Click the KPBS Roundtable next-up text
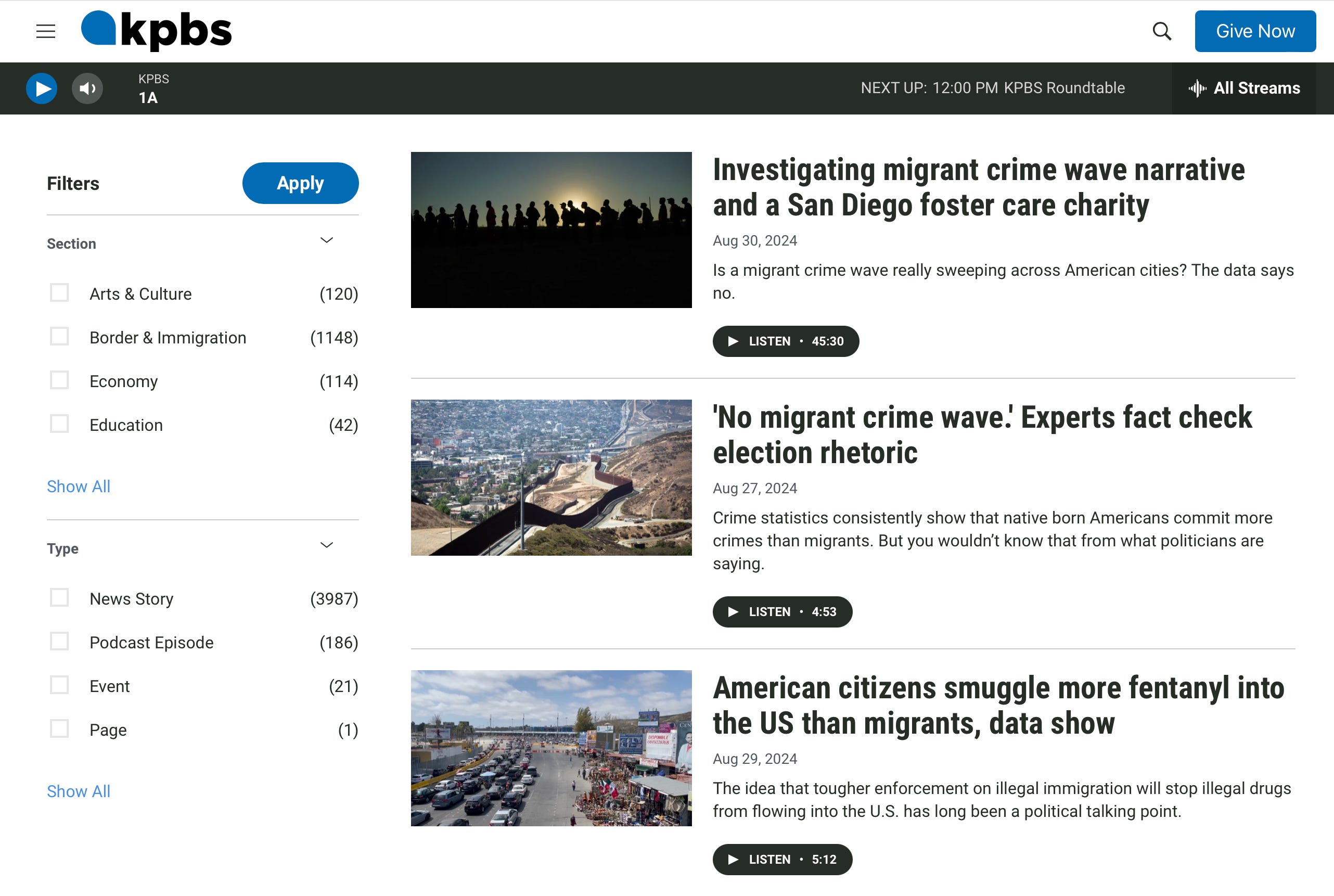The width and height of the screenshot is (1334, 896). pyautogui.click(x=1064, y=88)
